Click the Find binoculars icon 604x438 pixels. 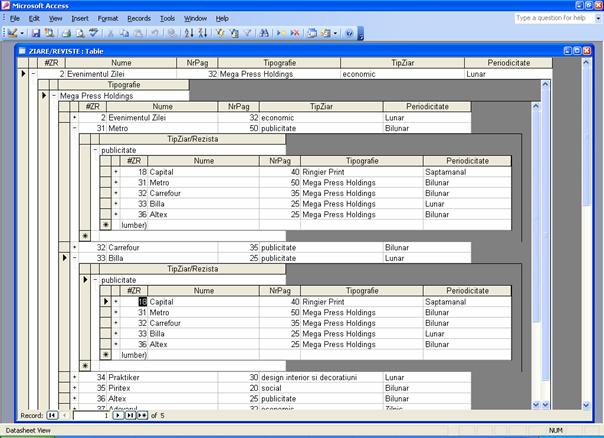click(265, 33)
